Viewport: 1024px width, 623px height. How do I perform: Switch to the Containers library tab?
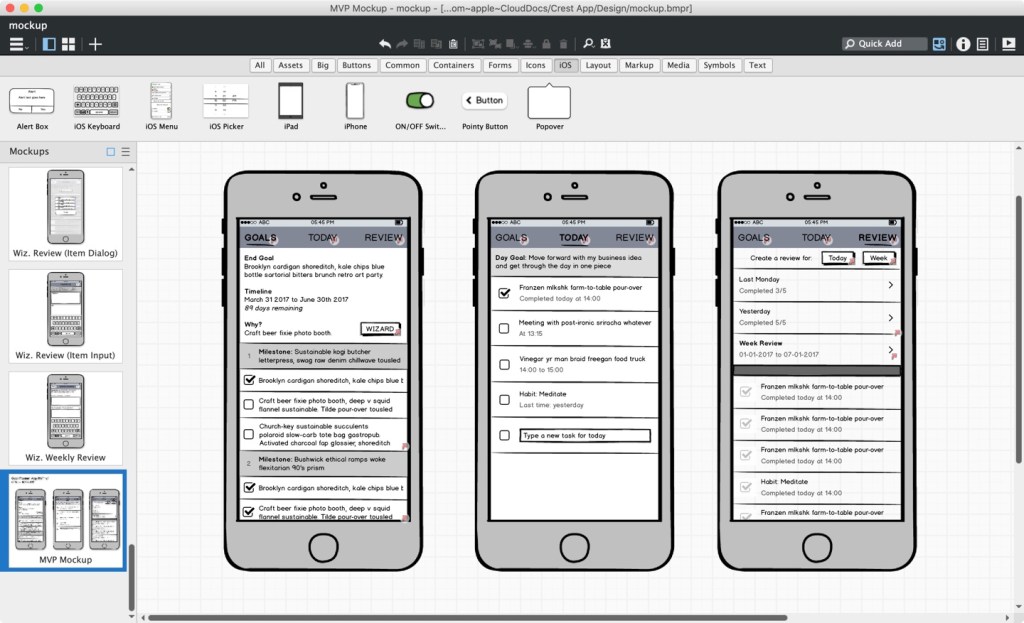point(454,65)
